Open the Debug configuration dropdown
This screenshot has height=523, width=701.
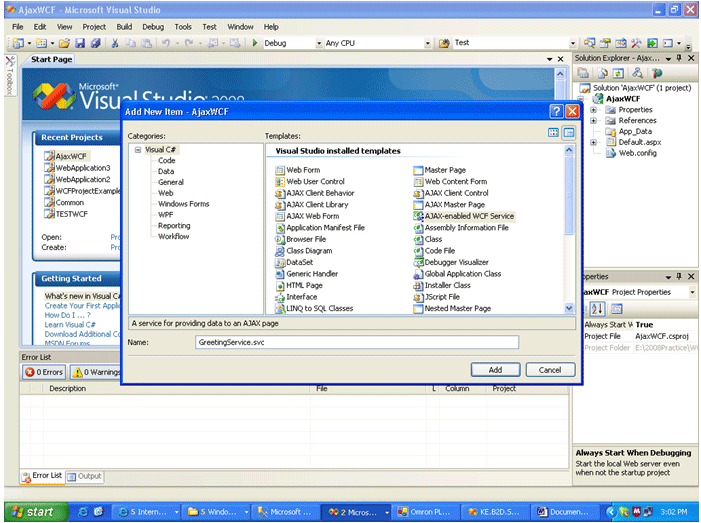[319, 43]
